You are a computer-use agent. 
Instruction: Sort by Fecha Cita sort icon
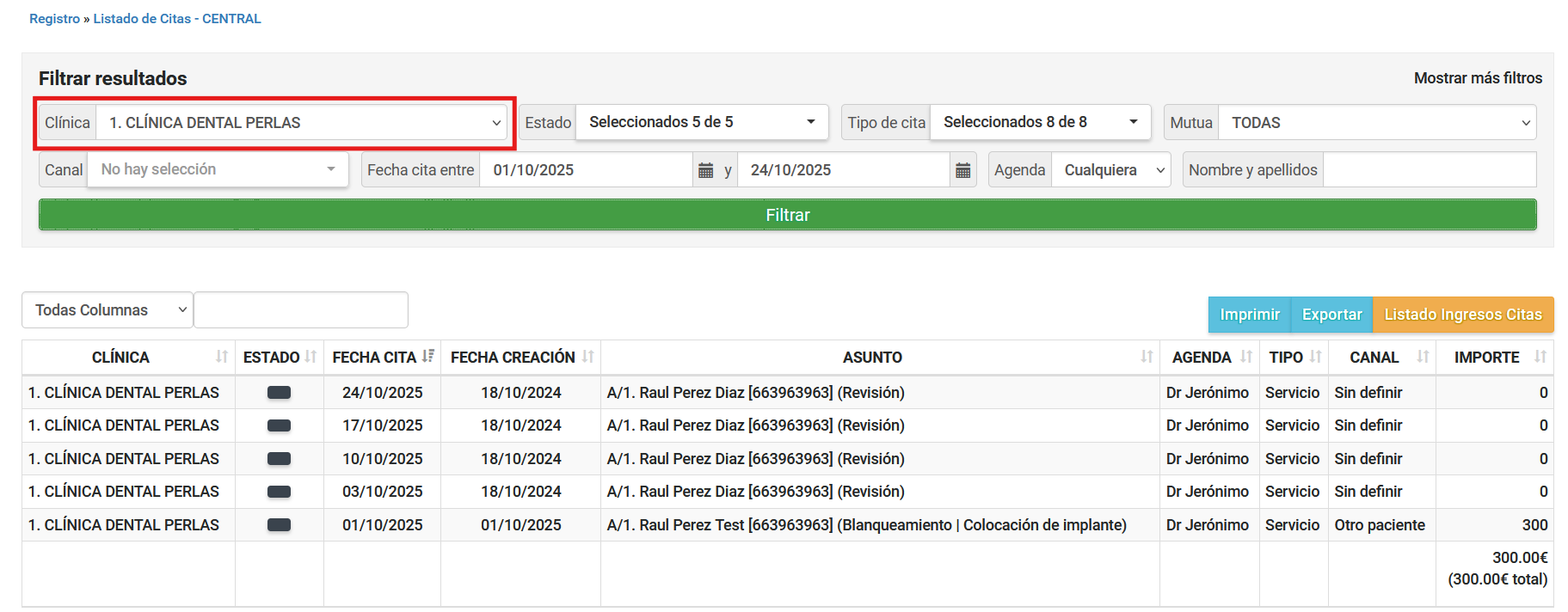[x=428, y=357]
